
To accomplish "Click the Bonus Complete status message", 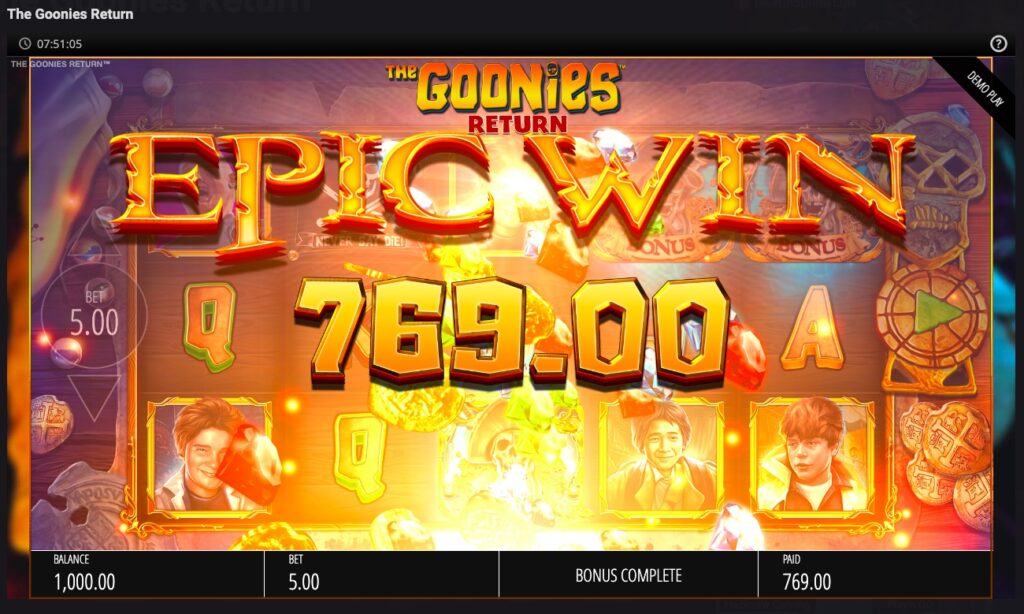I will pyautogui.click(x=628, y=575).
